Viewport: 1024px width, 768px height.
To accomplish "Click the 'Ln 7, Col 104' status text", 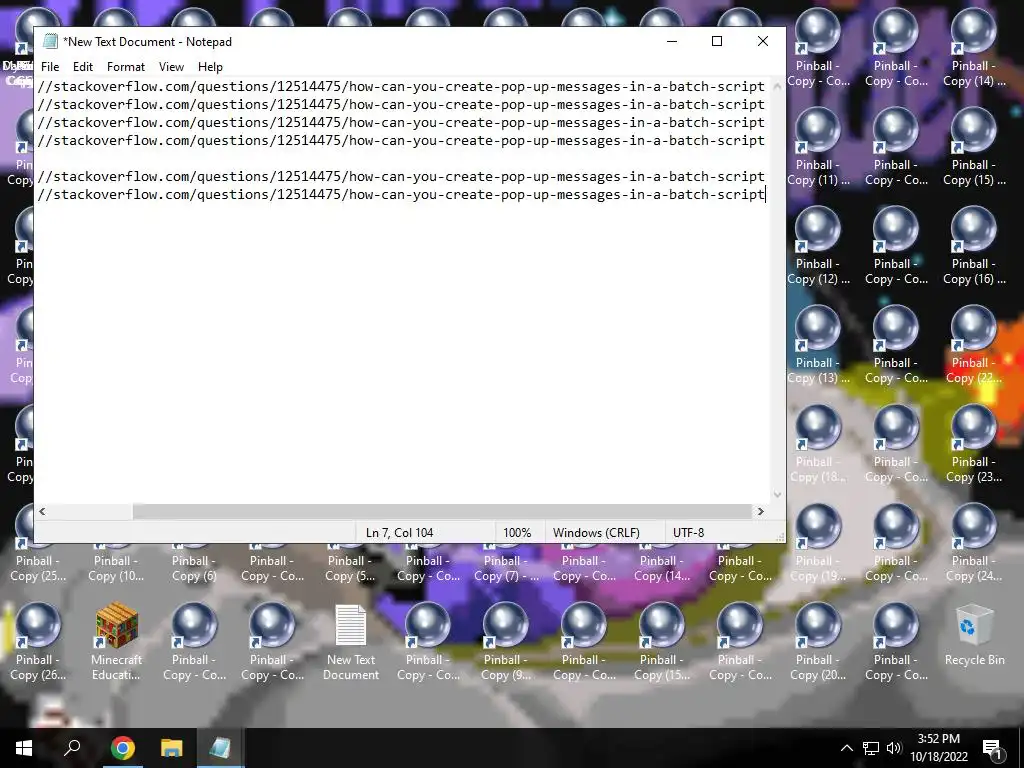I will pos(399,532).
